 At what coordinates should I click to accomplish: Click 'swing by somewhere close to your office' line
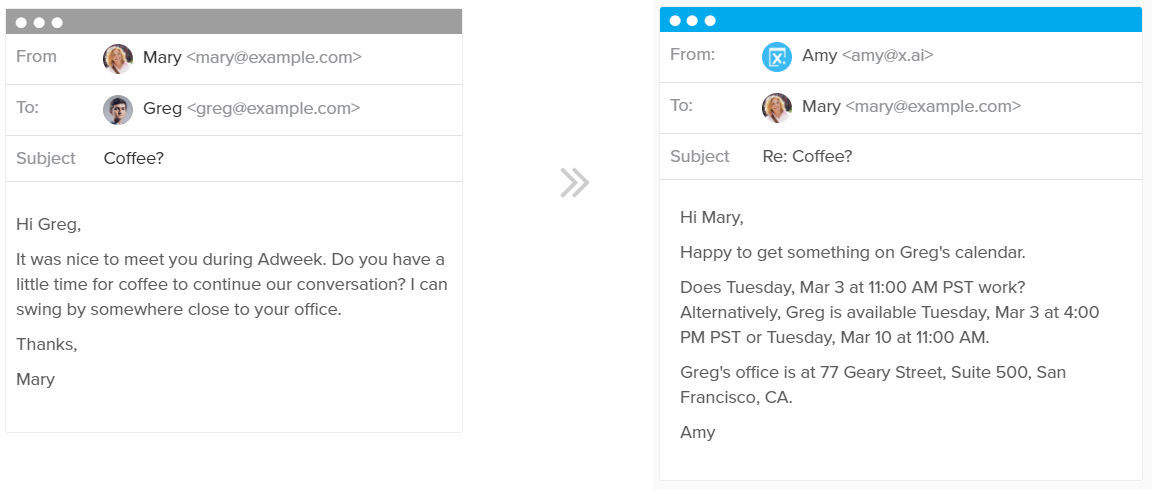click(179, 309)
